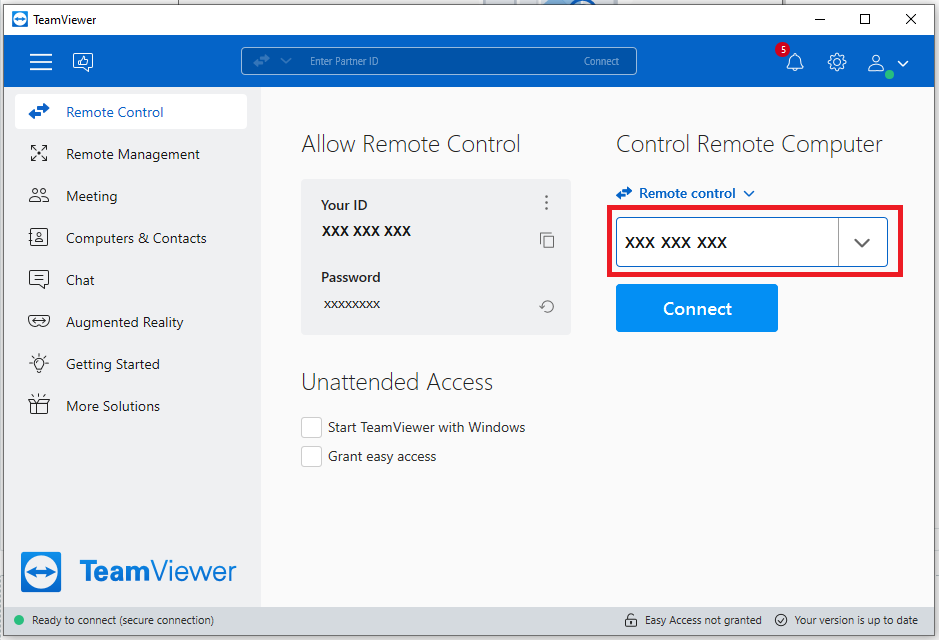This screenshot has height=640, width=939.
Task: Expand the user profile chevron
Action: click(903, 62)
